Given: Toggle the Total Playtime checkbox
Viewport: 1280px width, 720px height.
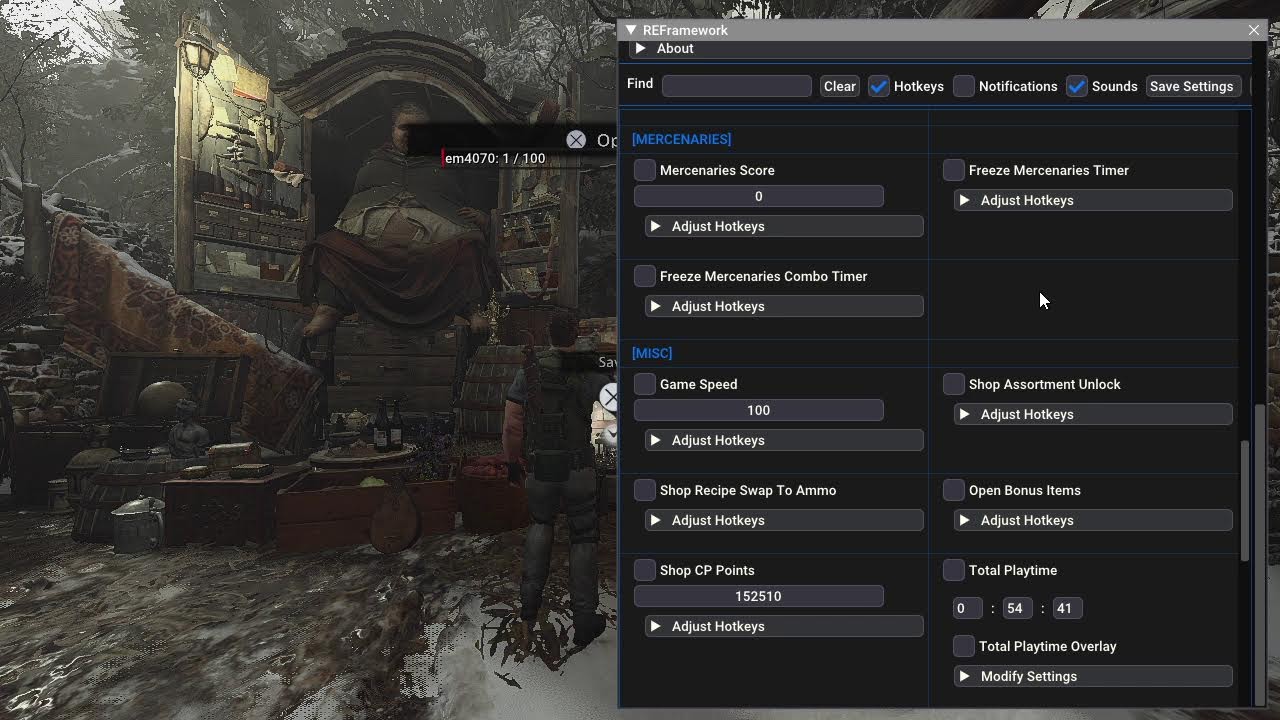Looking at the screenshot, I should tap(954, 570).
